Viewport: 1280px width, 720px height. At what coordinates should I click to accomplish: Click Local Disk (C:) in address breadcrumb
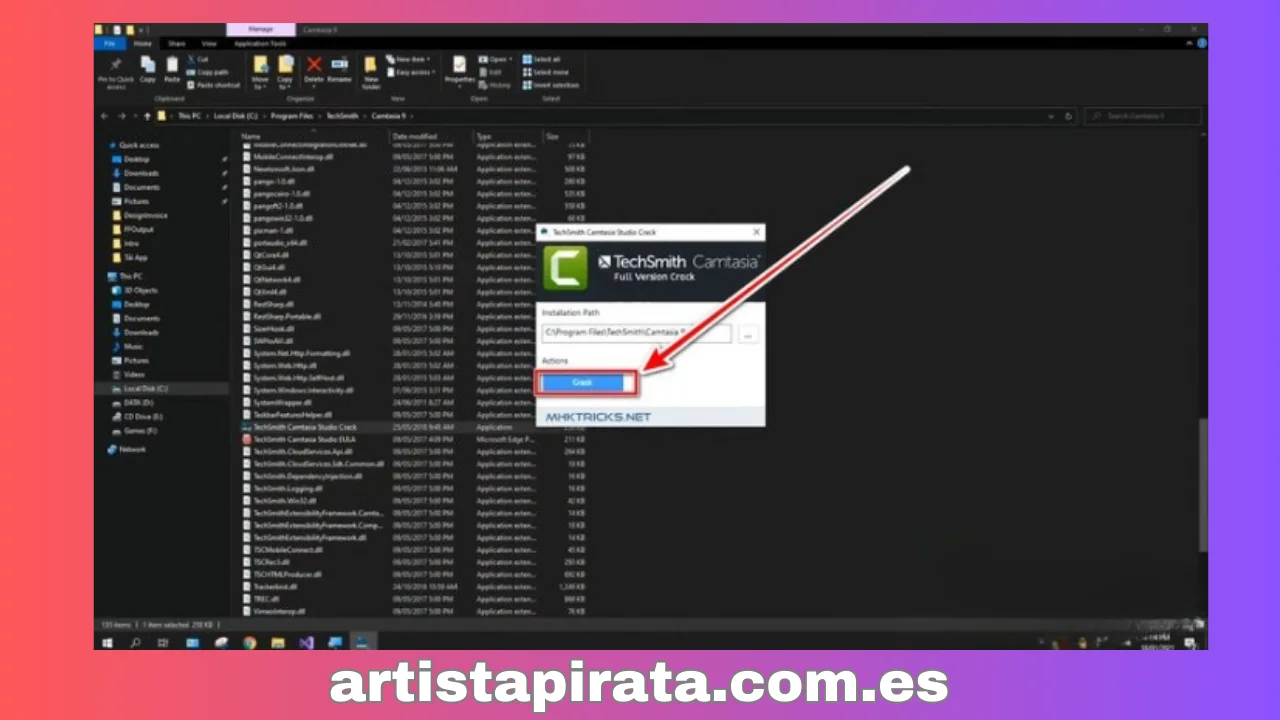pos(236,116)
